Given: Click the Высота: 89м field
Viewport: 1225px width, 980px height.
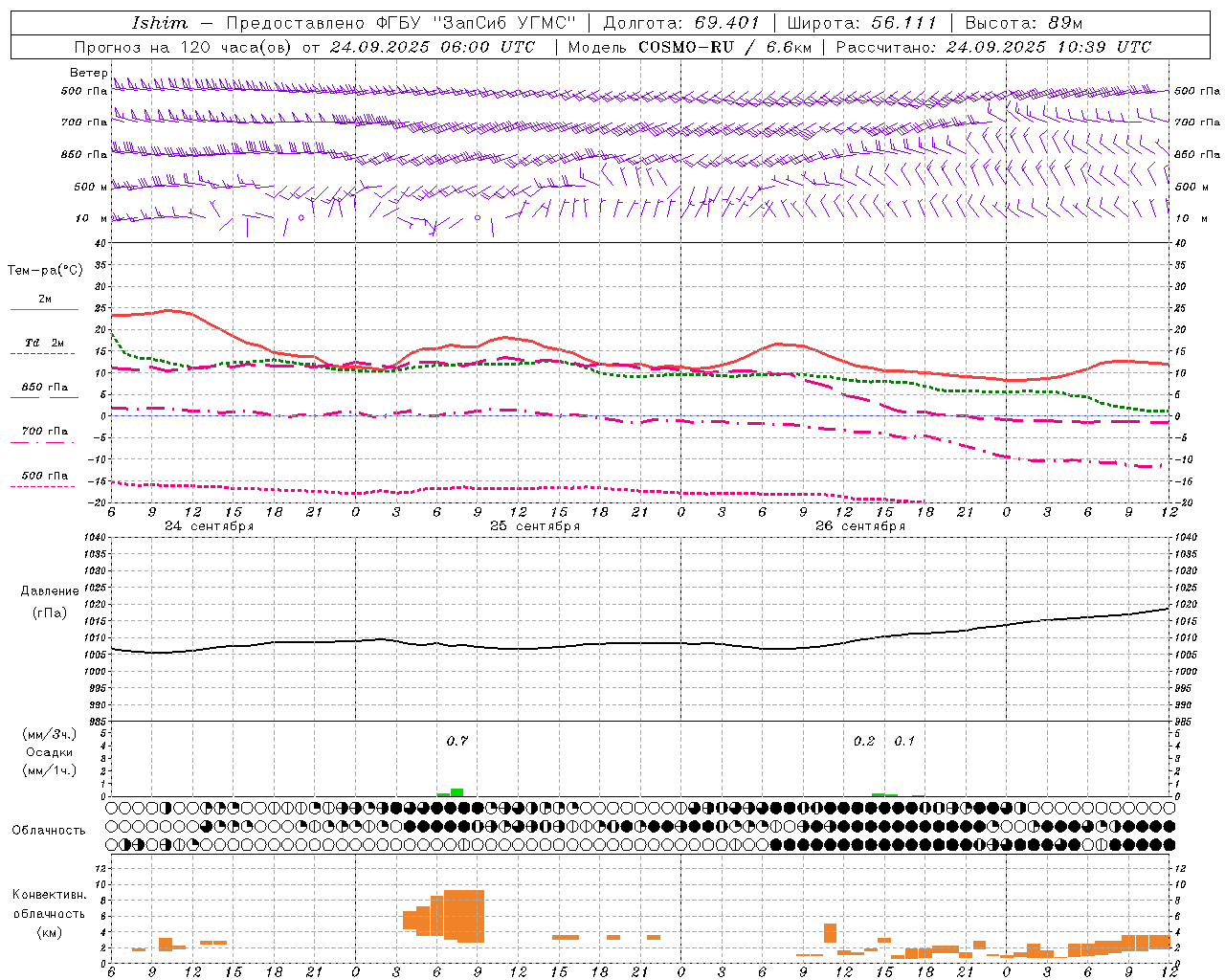Looking at the screenshot, I should click(1024, 23).
